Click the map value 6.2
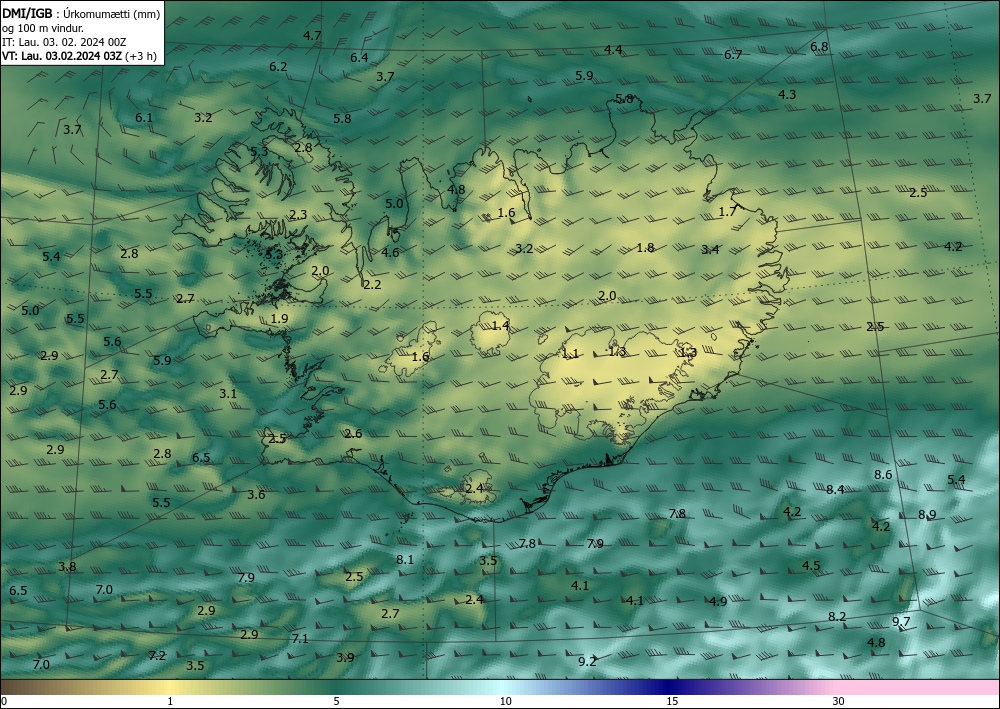The image size is (1000, 709). (278, 66)
